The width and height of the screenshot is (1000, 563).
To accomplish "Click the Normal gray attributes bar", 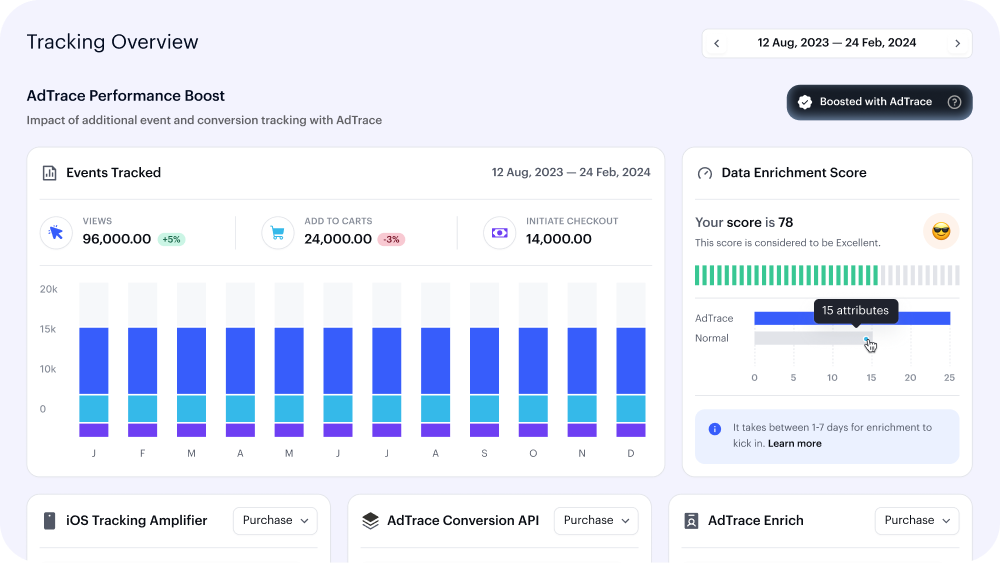I will point(812,338).
